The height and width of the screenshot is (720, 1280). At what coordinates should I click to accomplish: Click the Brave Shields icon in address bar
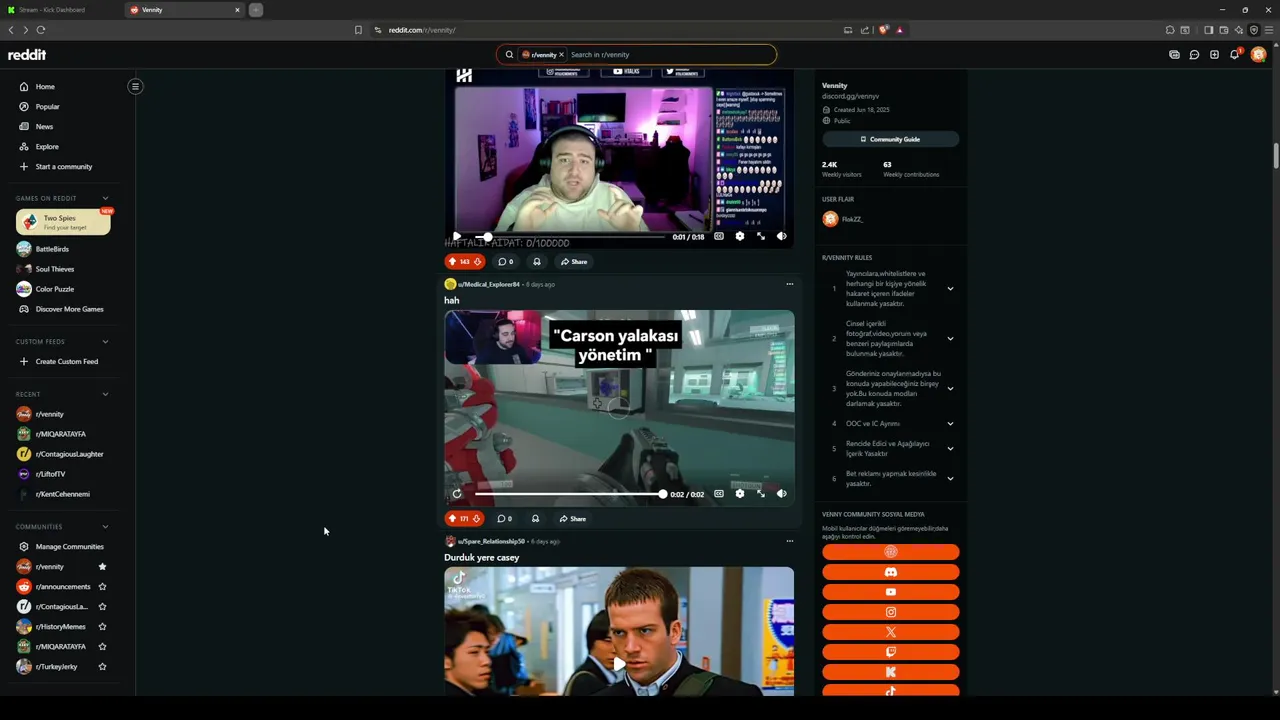coord(883,30)
